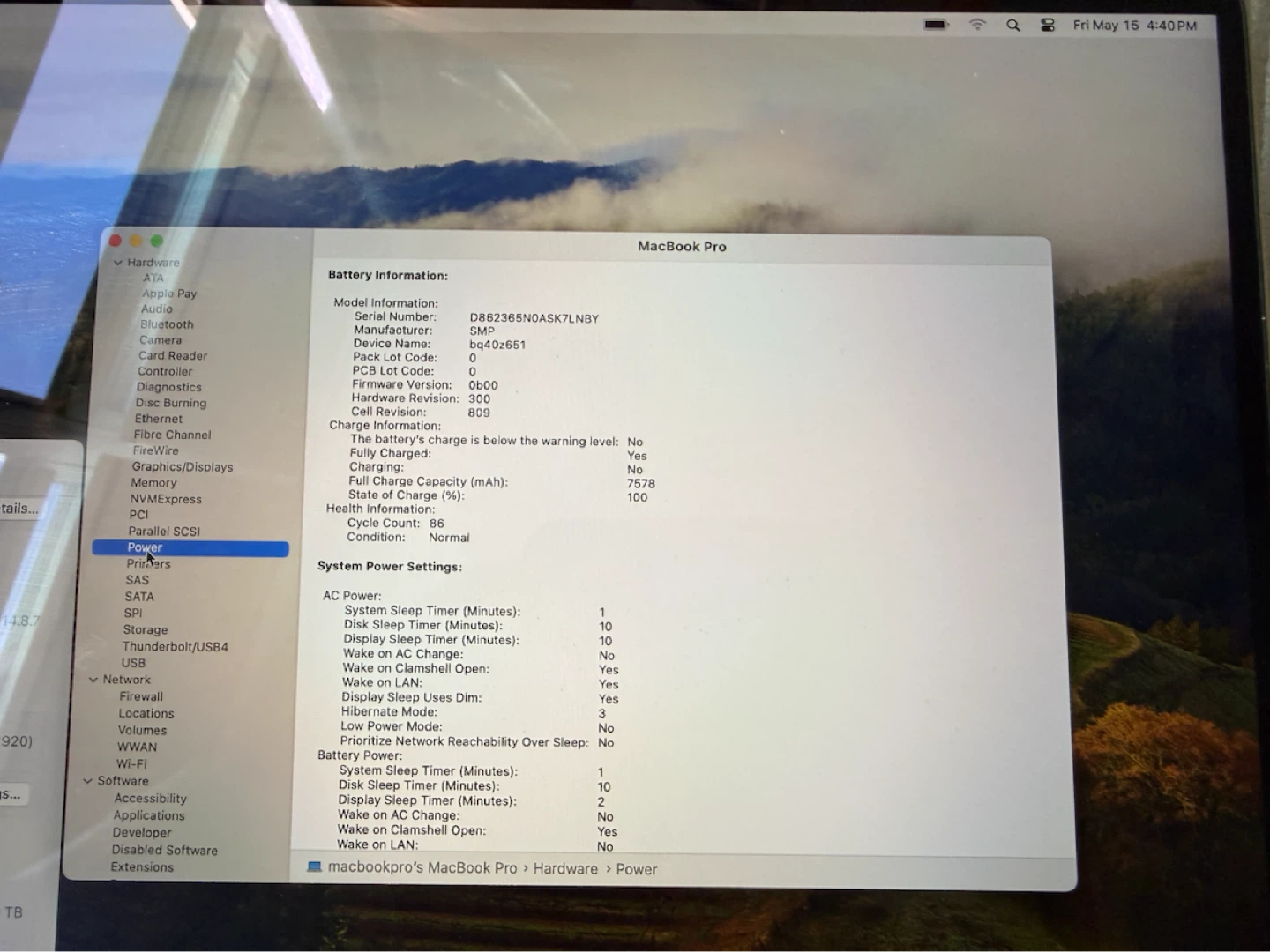Screen dimensions: 1270x952
Task: Select Ethernet in the sidebar
Action: tap(159, 419)
